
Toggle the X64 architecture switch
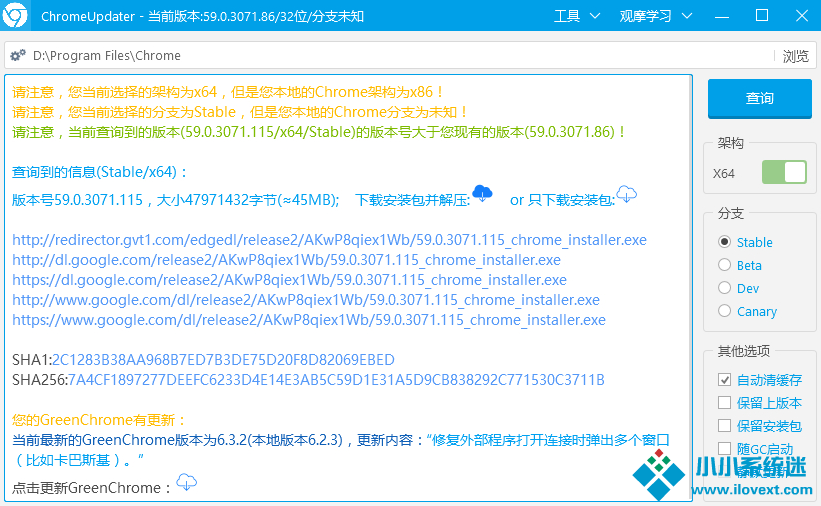coord(784,172)
